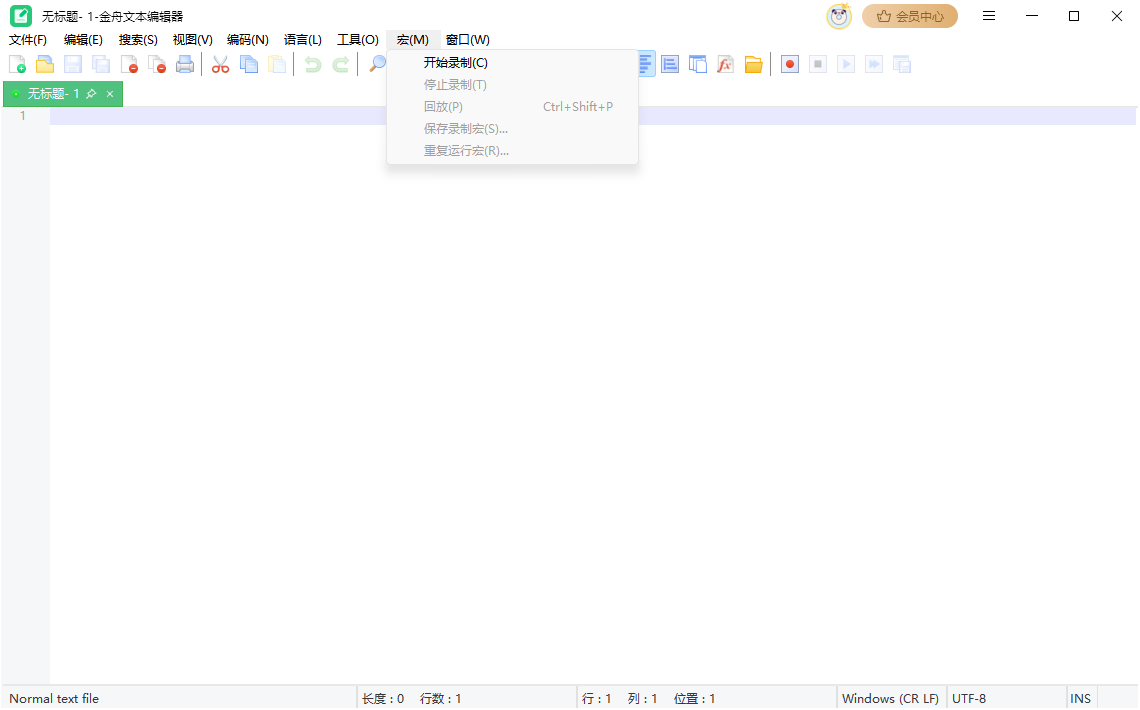Select the 无标题-1 document tab
Screen dimensions: 1140x710
click(53, 94)
